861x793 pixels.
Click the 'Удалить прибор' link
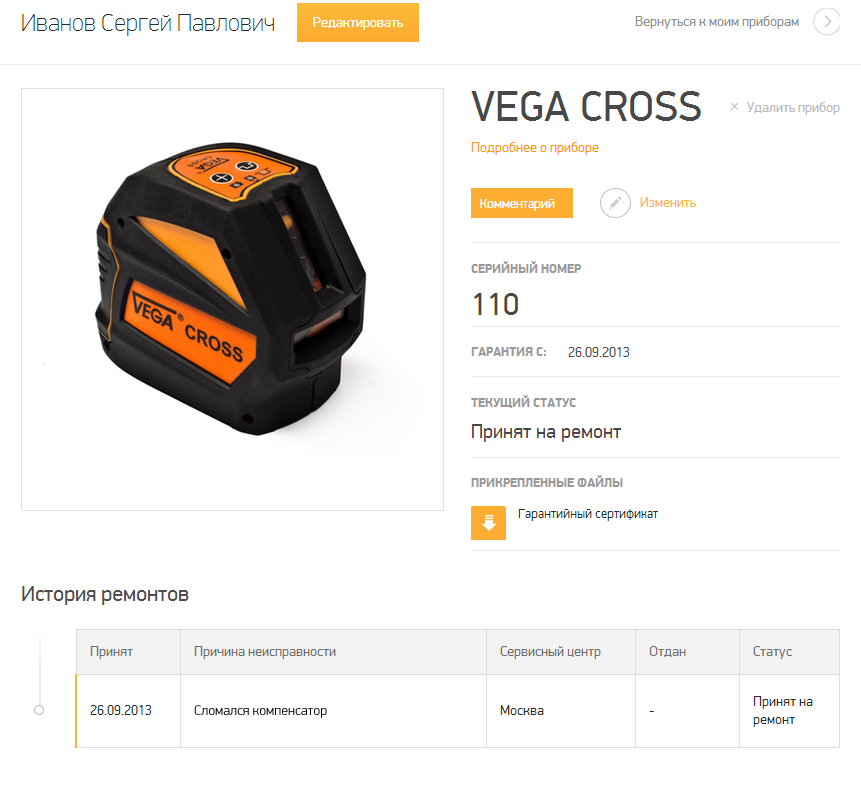pyautogui.click(x=793, y=107)
